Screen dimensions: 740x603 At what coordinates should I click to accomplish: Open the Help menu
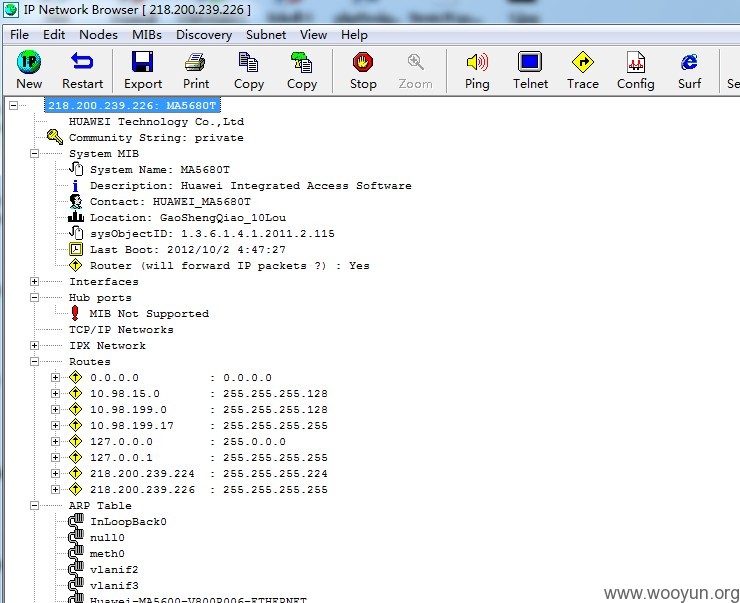(x=354, y=35)
